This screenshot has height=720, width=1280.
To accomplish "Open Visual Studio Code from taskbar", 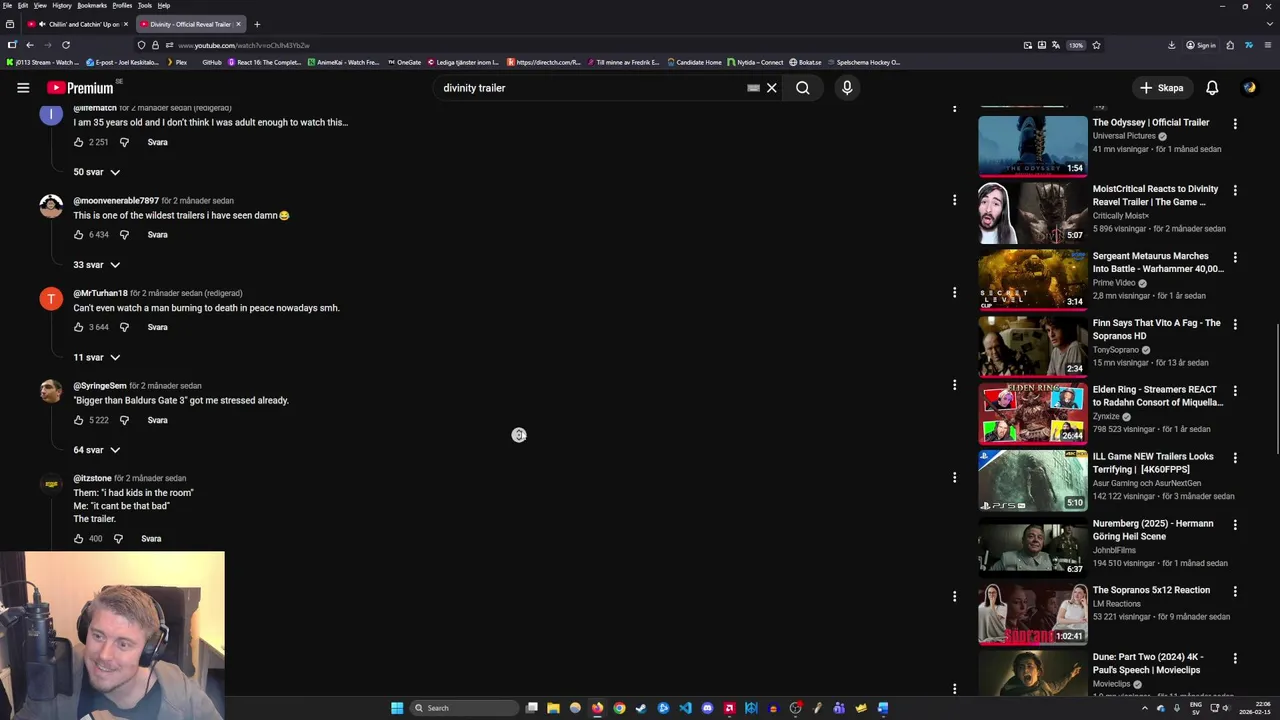I will click(685, 708).
